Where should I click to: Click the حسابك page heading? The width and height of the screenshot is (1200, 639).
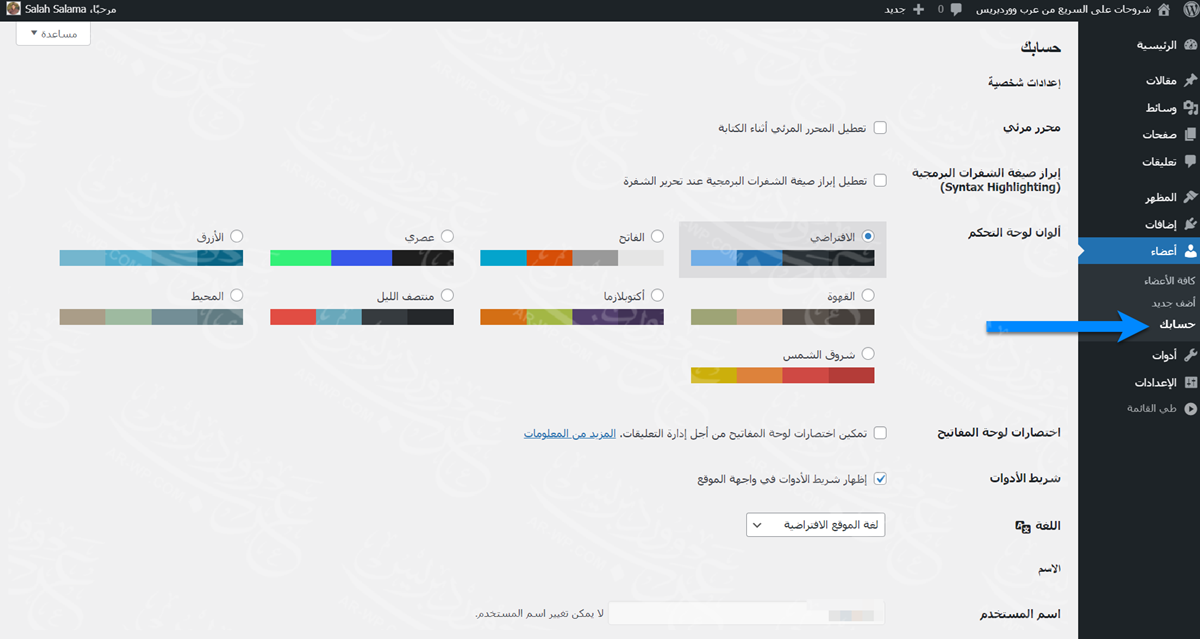(x=1040, y=47)
